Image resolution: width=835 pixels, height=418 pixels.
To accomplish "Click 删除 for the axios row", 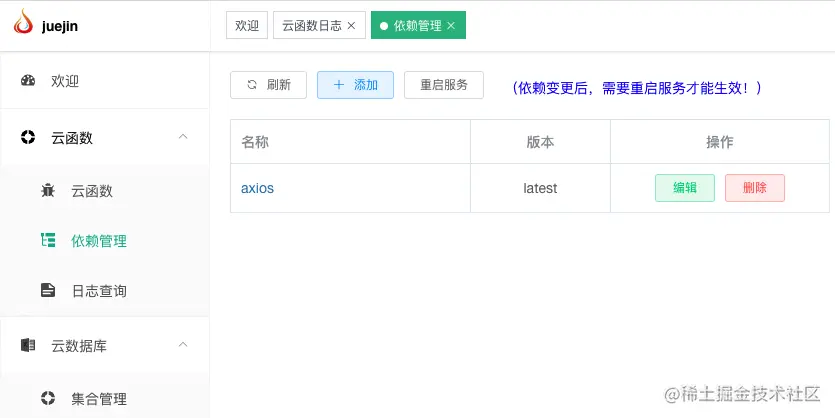I will pyautogui.click(x=755, y=188).
